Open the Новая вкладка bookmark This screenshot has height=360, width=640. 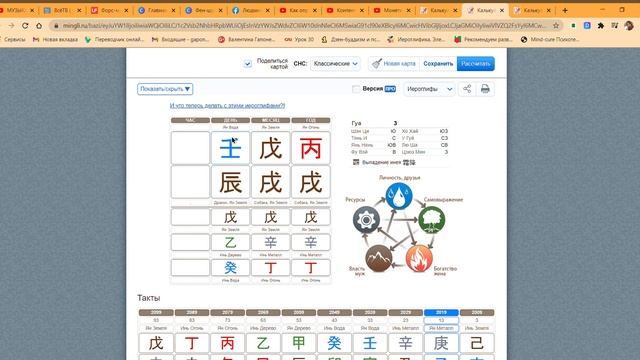click(x=56, y=39)
